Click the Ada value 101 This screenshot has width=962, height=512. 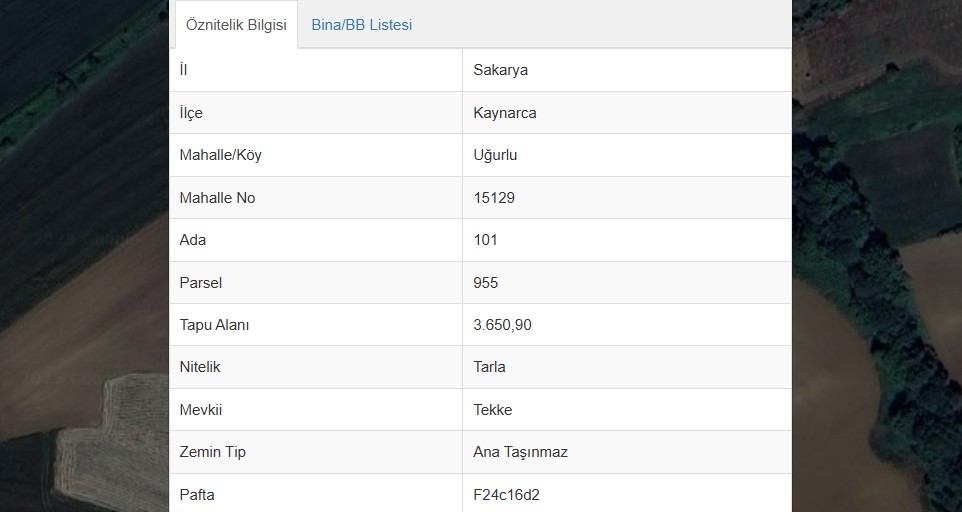pyautogui.click(x=485, y=240)
